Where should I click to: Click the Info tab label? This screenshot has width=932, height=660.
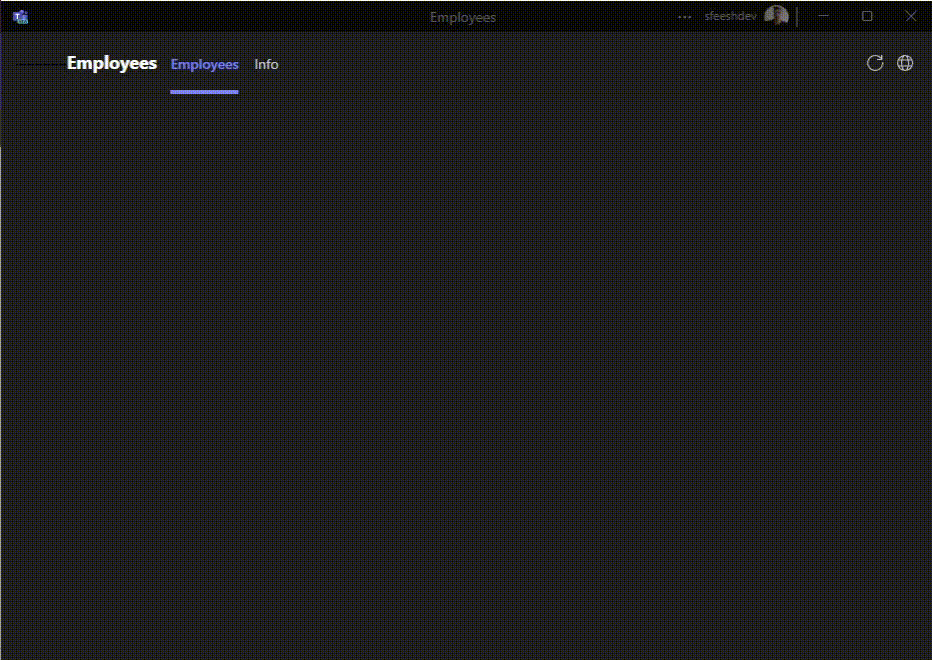point(266,64)
